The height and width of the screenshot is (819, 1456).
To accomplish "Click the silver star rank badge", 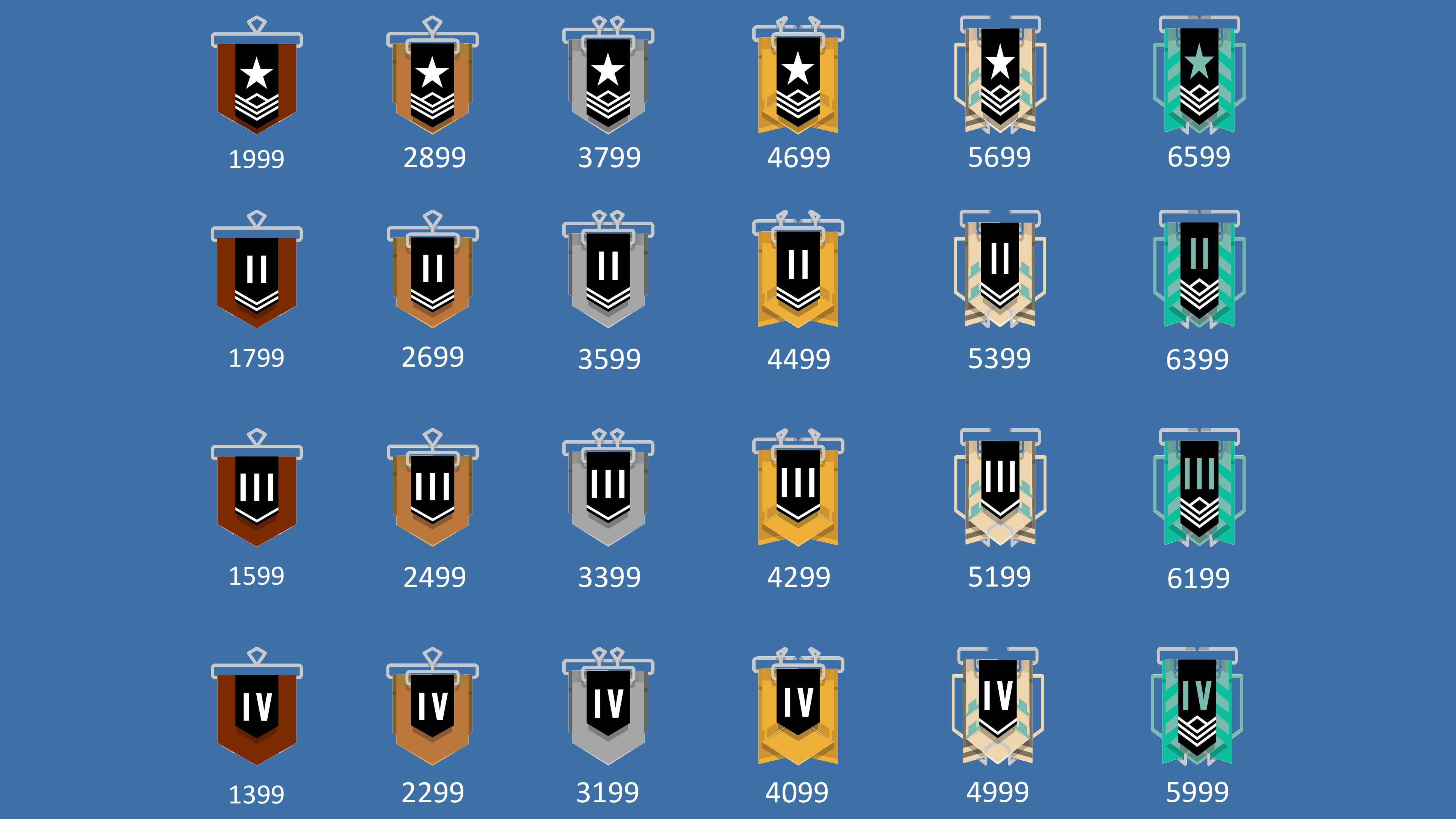I will [608, 75].
